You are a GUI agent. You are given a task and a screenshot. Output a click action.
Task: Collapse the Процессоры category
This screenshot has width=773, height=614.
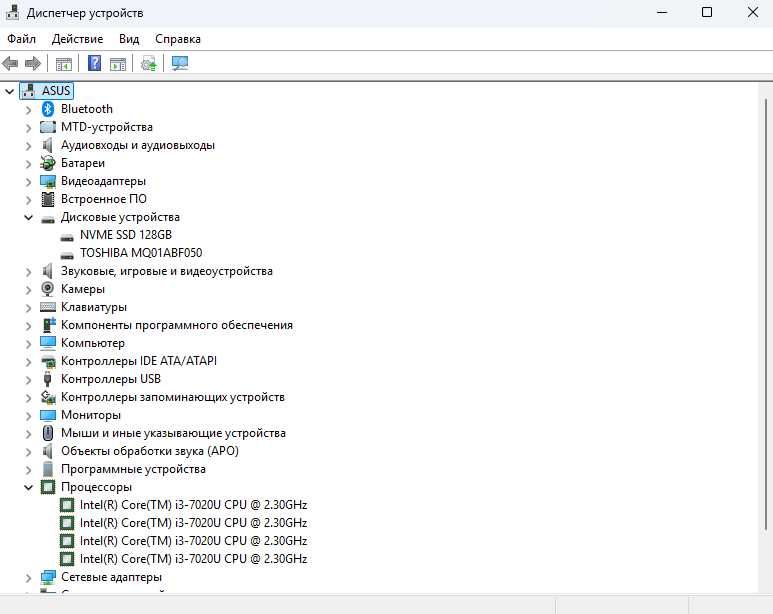click(x=29, y=487)
